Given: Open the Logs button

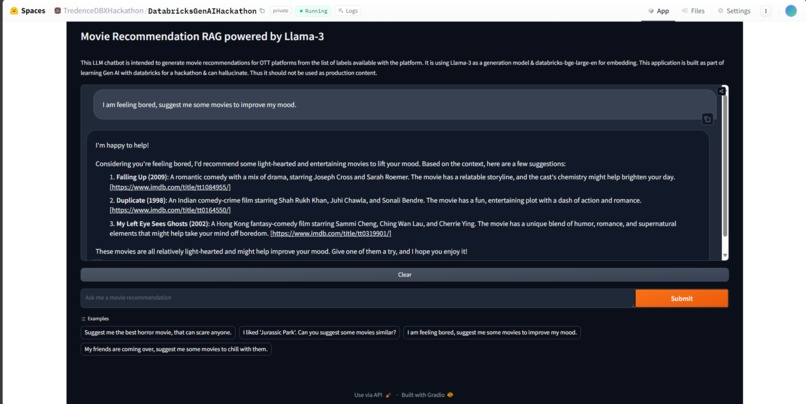Looking at the screenshot, I should click(x=348, y=11).
